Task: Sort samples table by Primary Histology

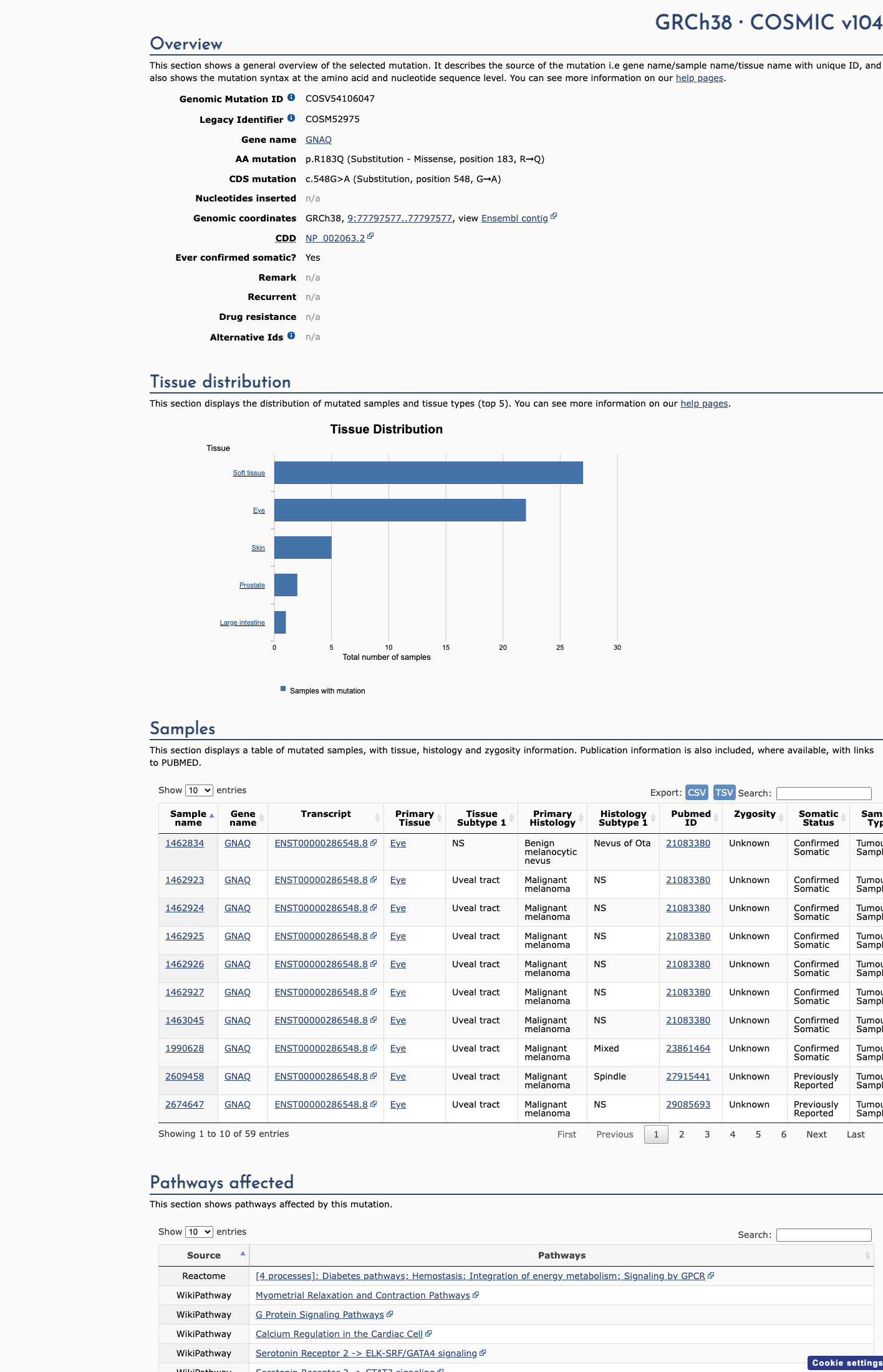Action: click(552, 818)
